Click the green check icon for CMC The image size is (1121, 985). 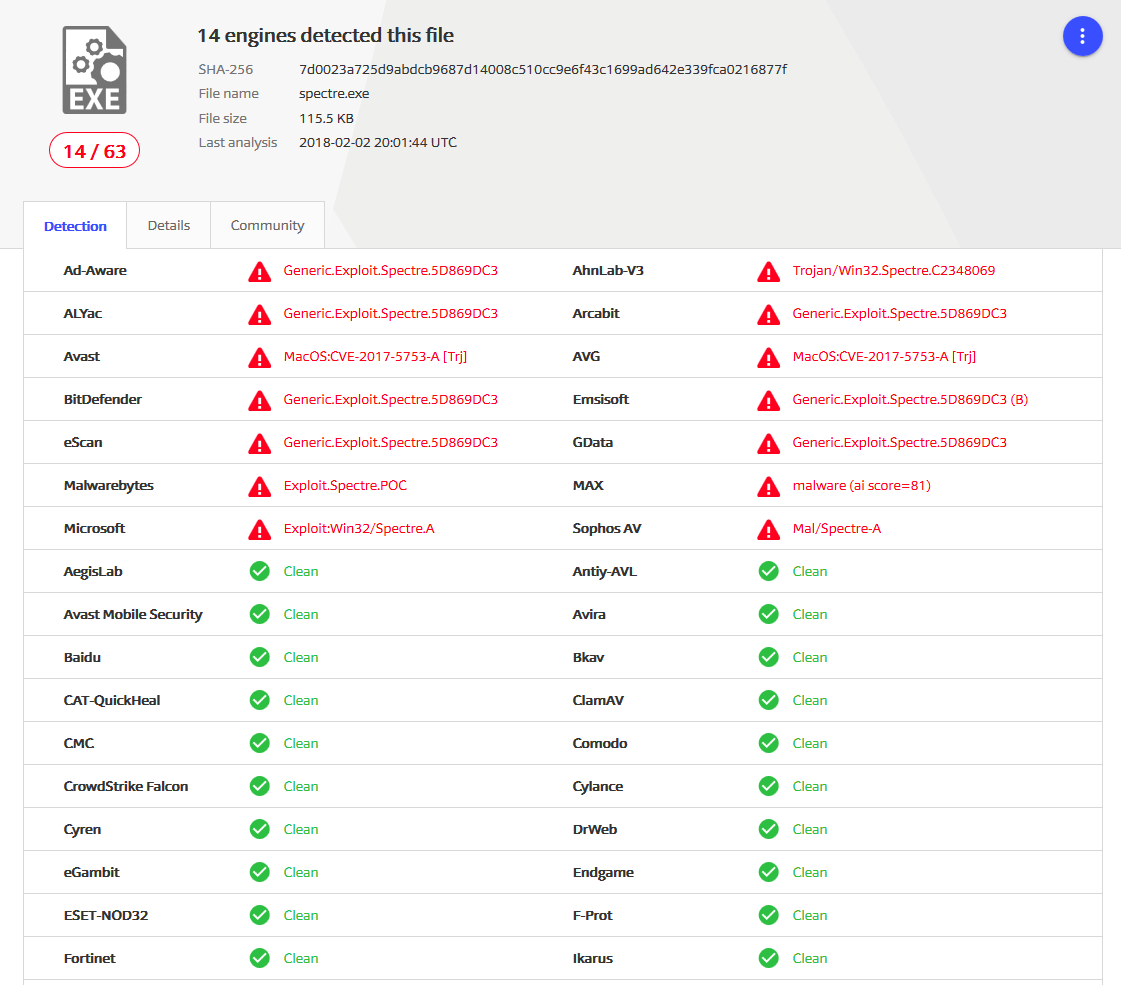point(260,743)
